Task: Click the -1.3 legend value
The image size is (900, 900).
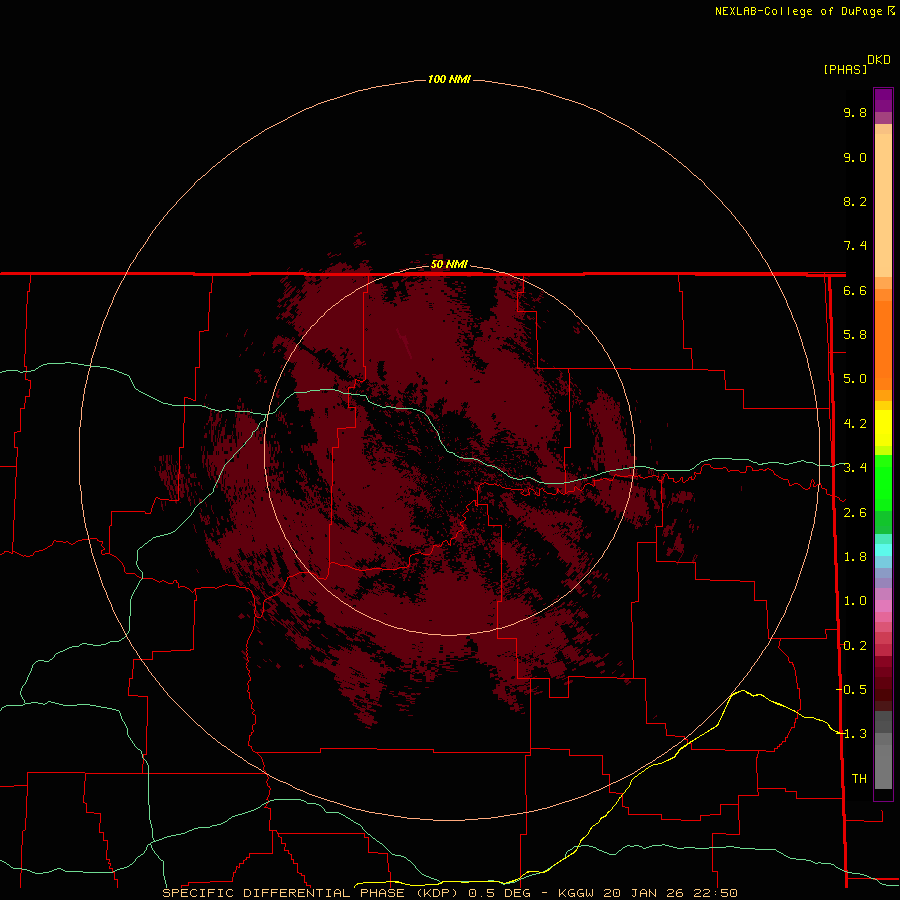Action: [851, 734]
